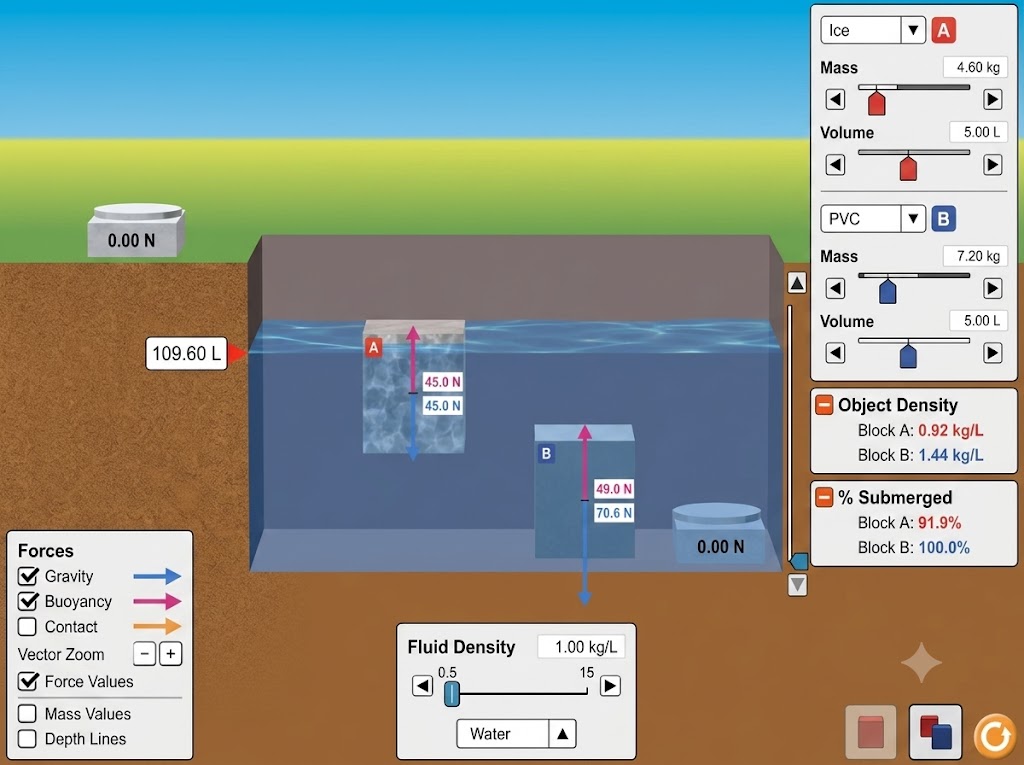
Task: Increase Block B mass with right arrow
Action: point(993,288)
